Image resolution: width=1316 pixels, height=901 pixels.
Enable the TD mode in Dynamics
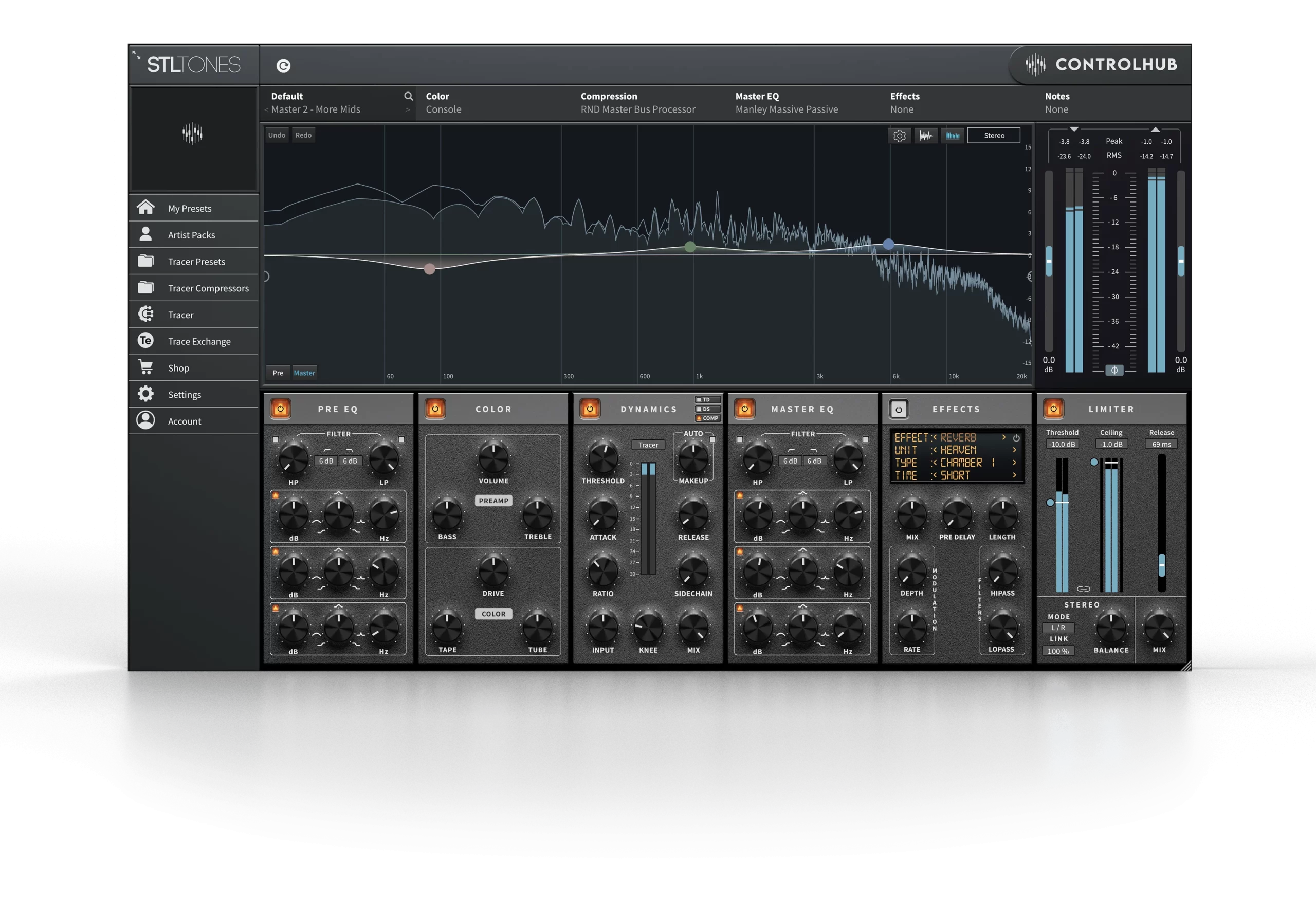(708, 400)
